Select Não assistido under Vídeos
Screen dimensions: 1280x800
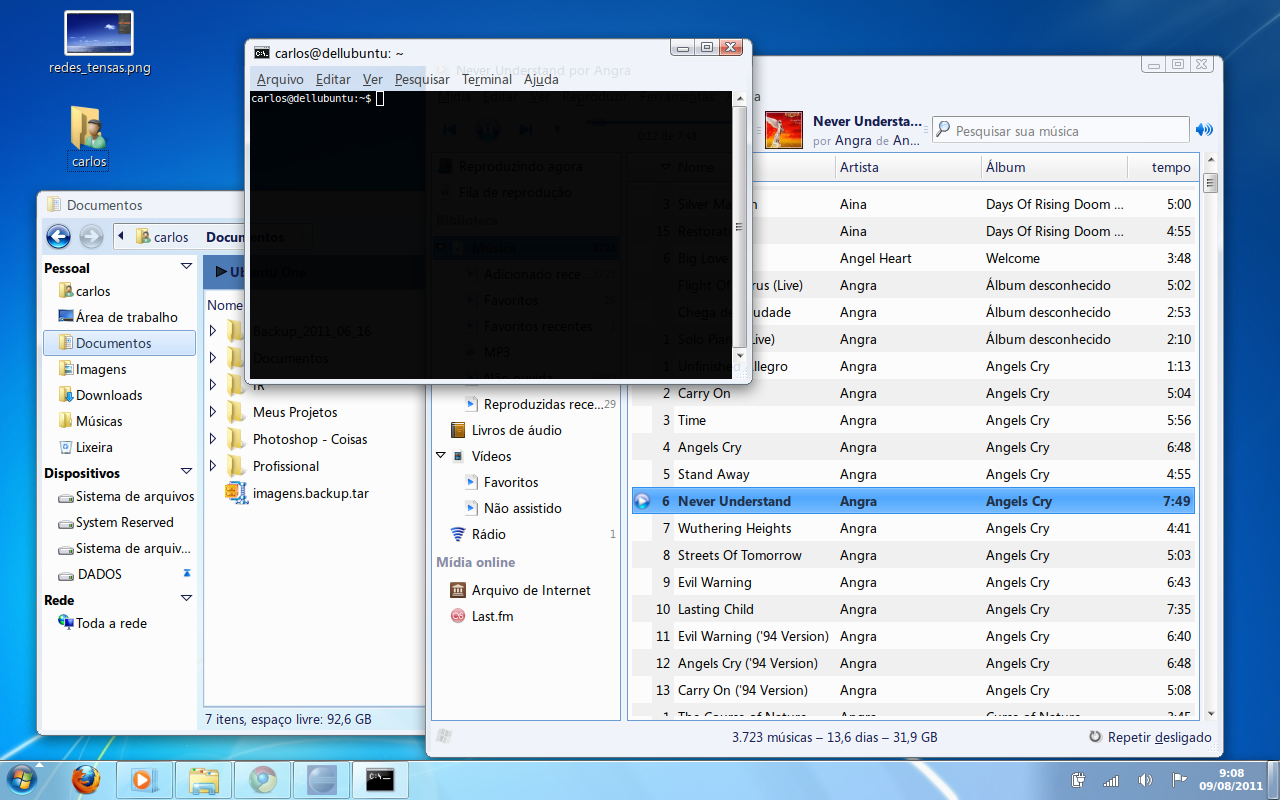tap(514, 508)
